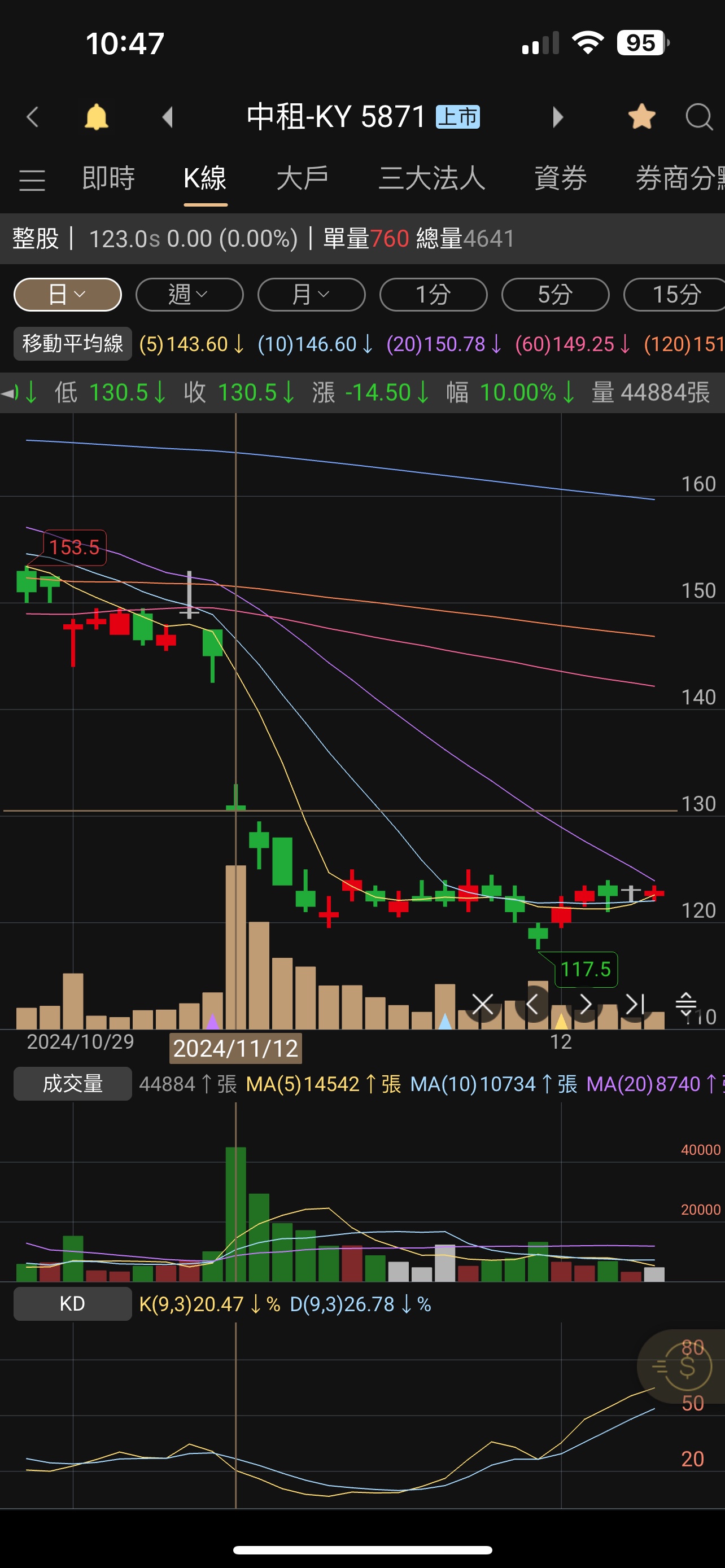Select the K線 tab
725x1568 pixels.
pos(205,178)
